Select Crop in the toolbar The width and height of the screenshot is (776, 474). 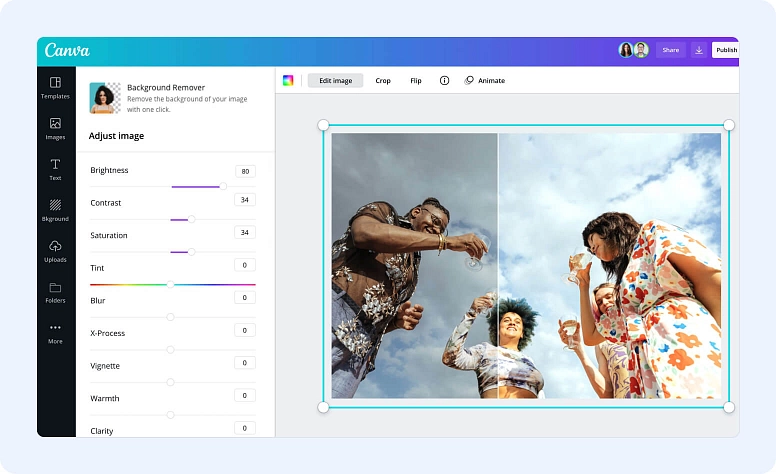(x=383, y=80)
